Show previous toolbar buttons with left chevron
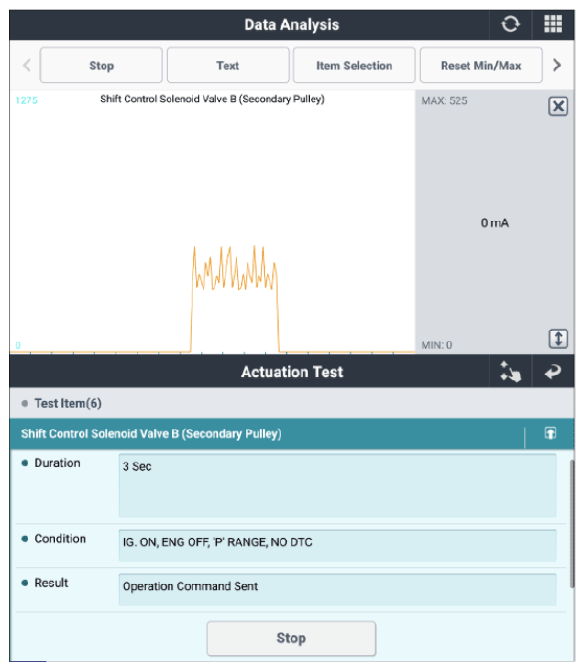Screen dimensions: 585x671 click(27, 65)
